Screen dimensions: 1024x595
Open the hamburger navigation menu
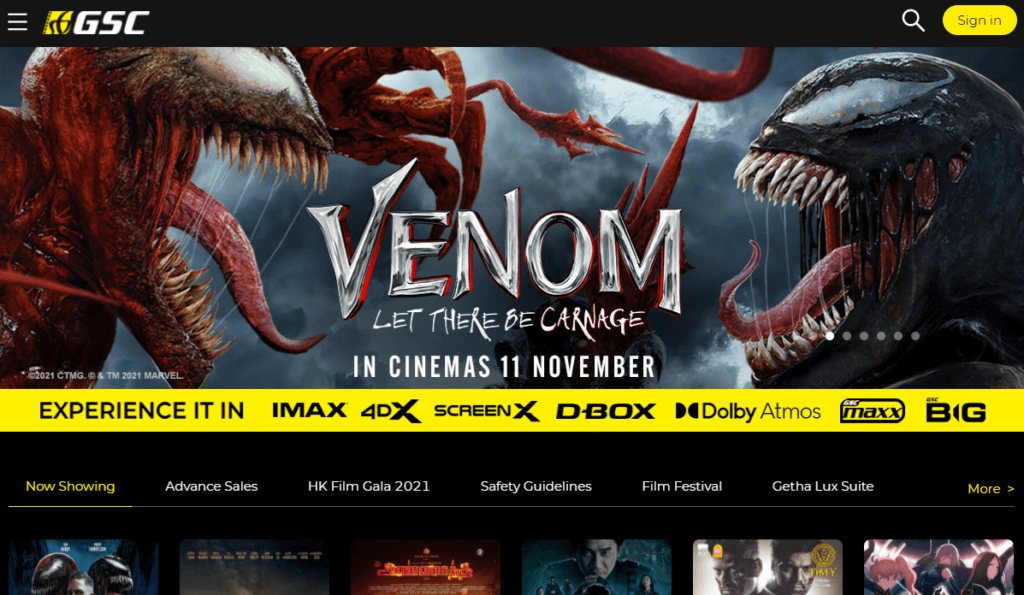pyautogui.click(x=18, y=22)
